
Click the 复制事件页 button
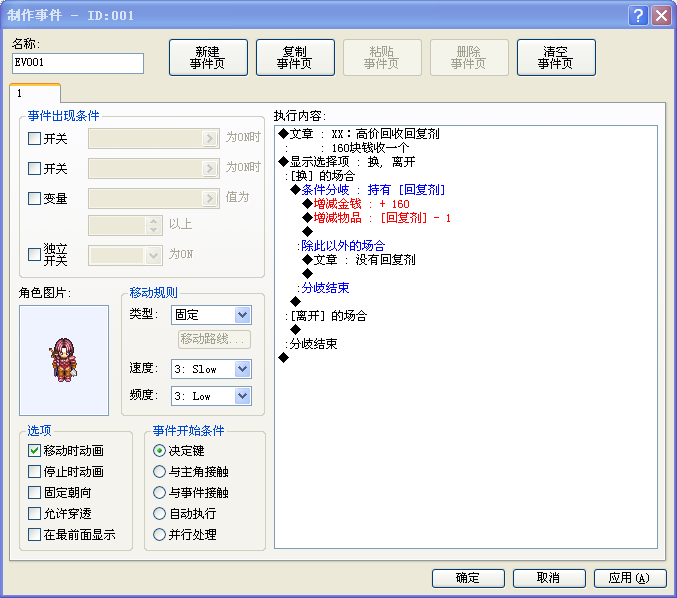coord(295,57)
